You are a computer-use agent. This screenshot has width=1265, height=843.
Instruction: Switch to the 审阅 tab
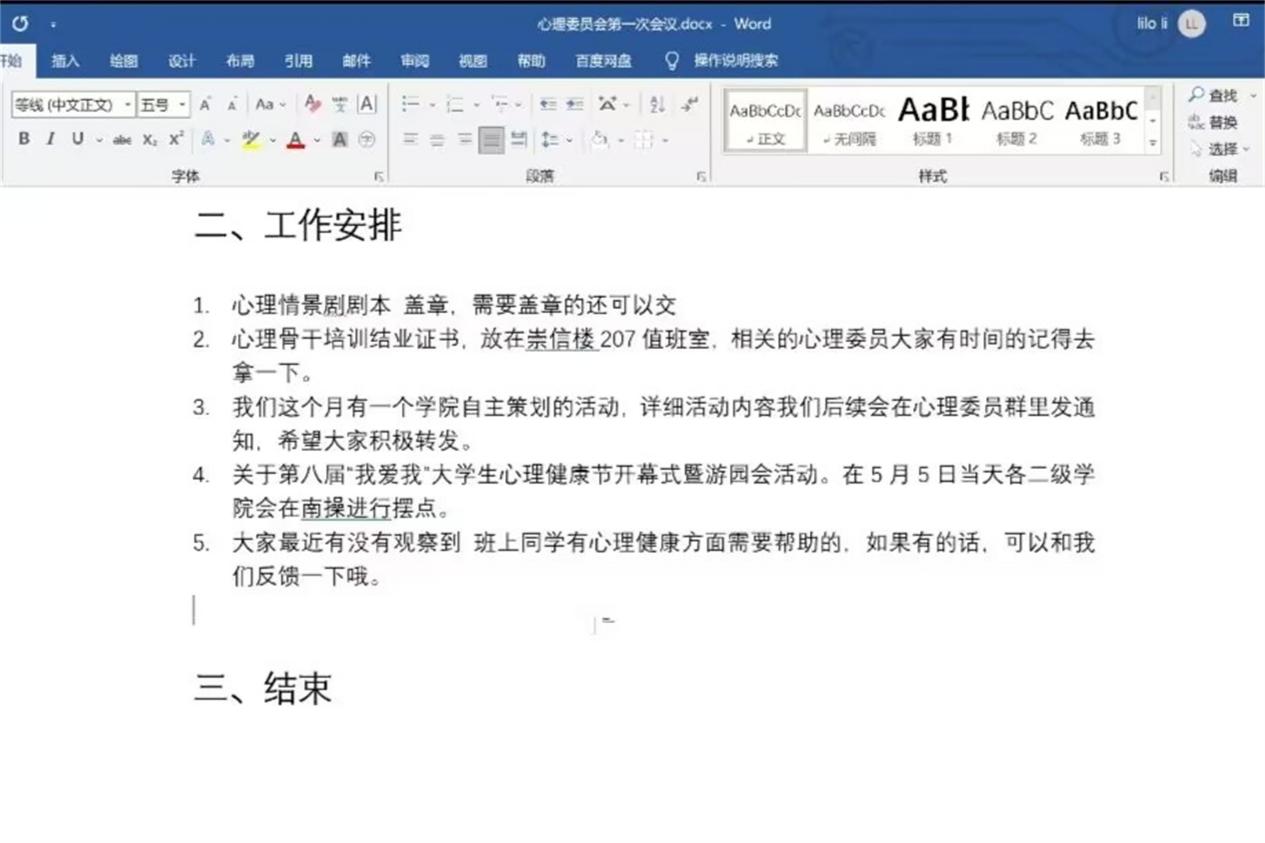(x=415, y=61)
